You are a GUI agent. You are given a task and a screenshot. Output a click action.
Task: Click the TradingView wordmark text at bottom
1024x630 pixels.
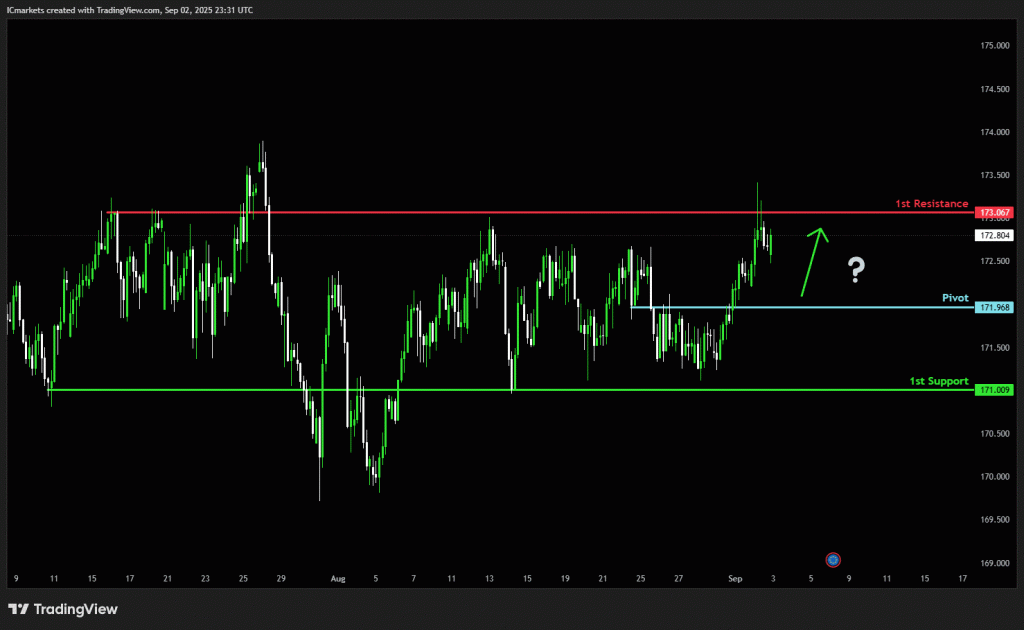(76, 609)
